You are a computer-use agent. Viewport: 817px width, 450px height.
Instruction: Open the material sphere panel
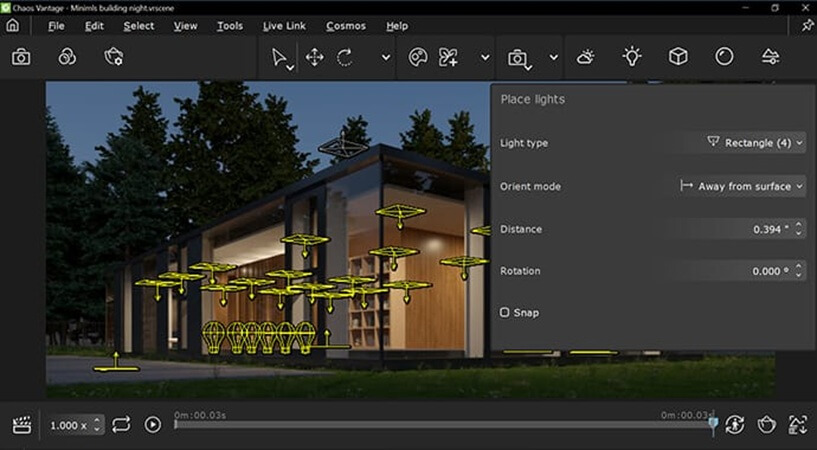pos(724,57)
